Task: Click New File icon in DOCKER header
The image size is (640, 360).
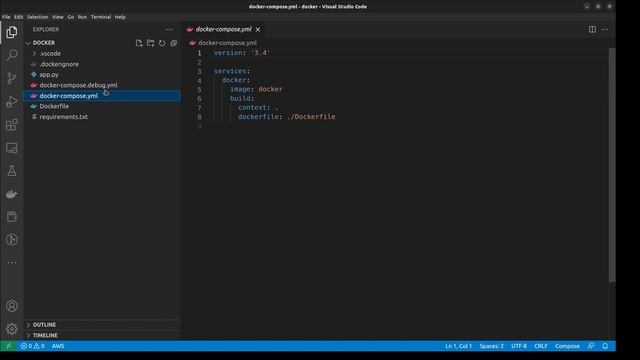Action: pos(139,43)
